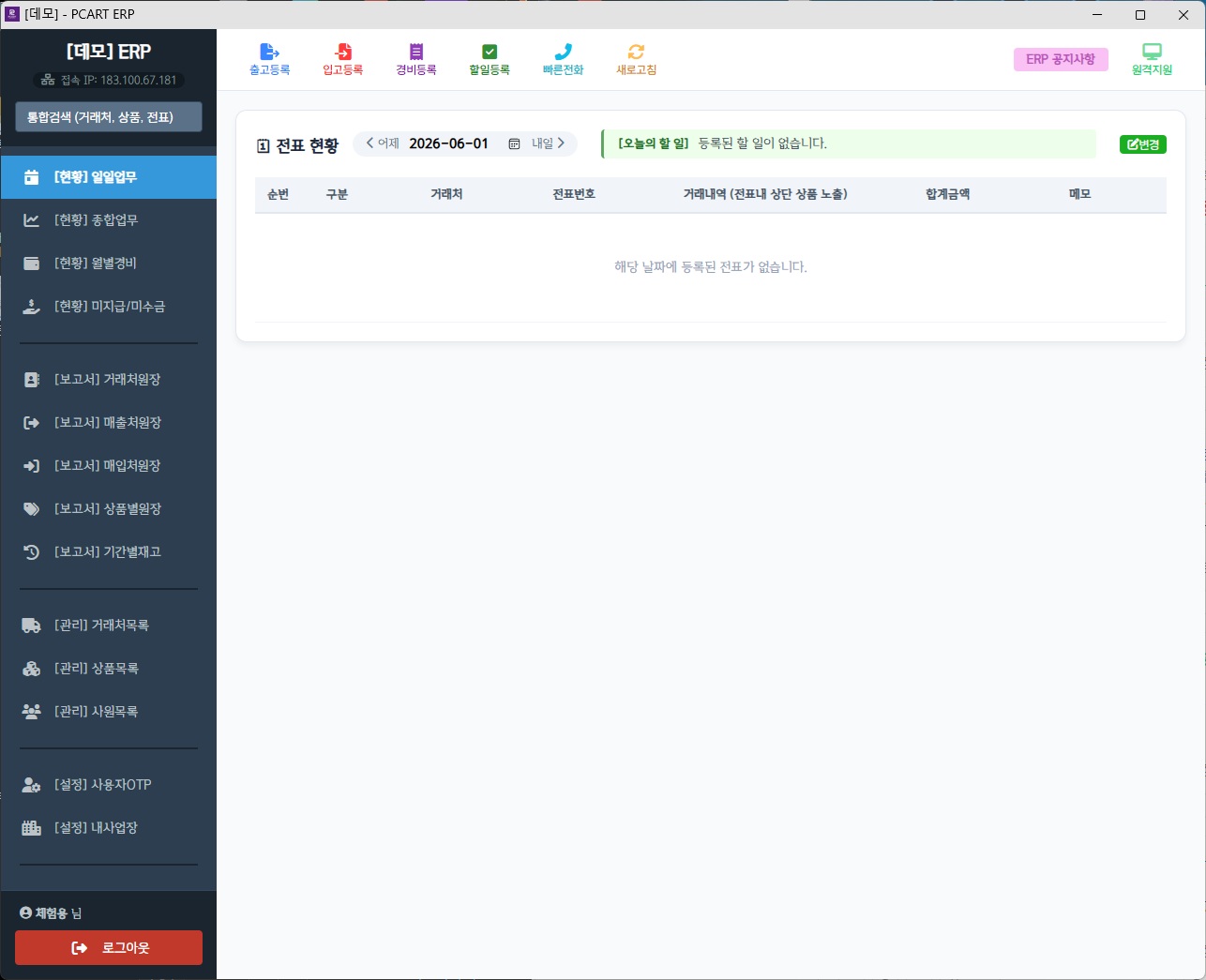Click the 상품목록 boxes icon
Image resolution: width=1206 pixels, height=980 pixels.
point(31,669)
